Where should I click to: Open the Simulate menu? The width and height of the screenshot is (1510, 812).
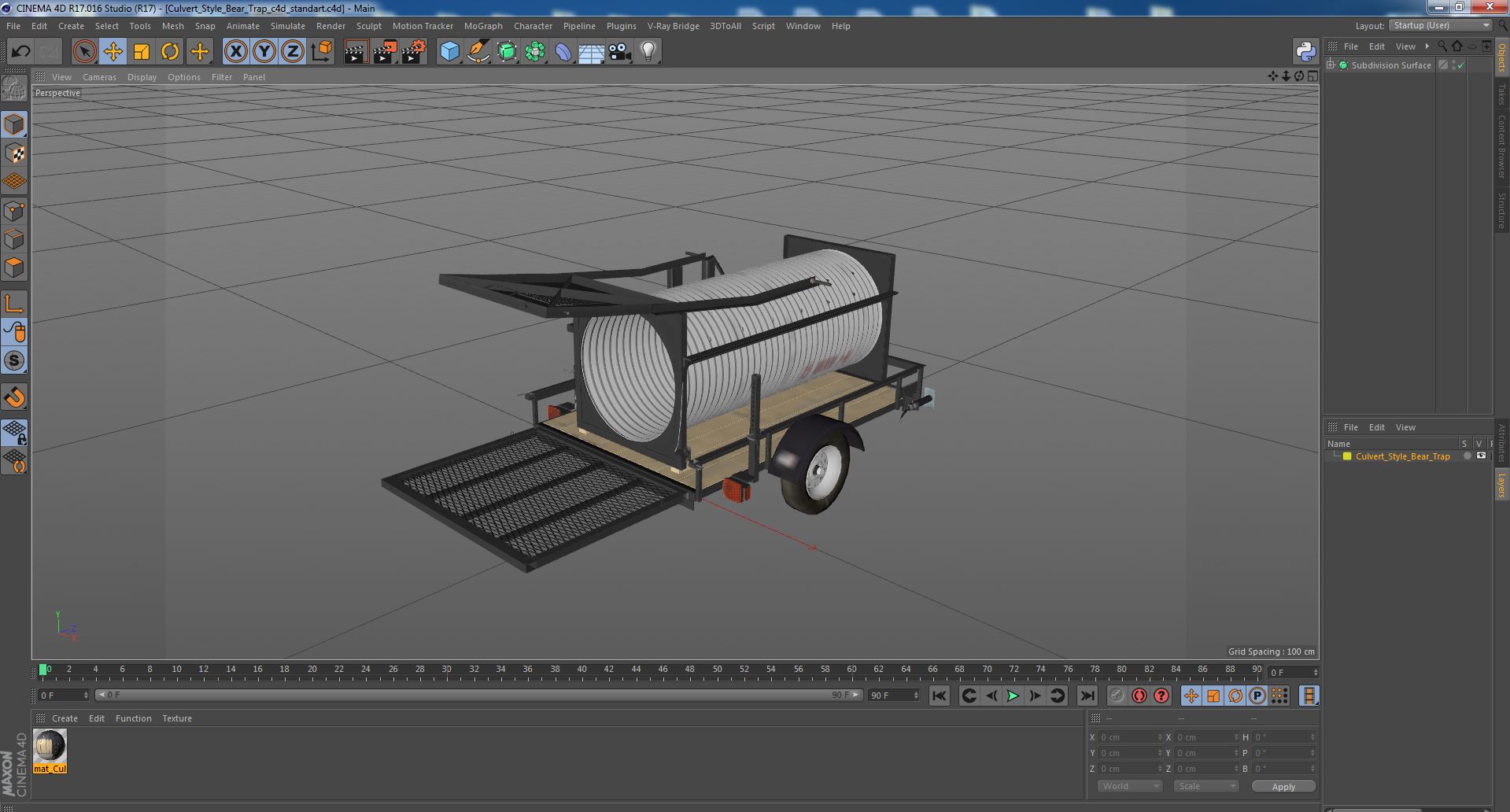(288, 26)
